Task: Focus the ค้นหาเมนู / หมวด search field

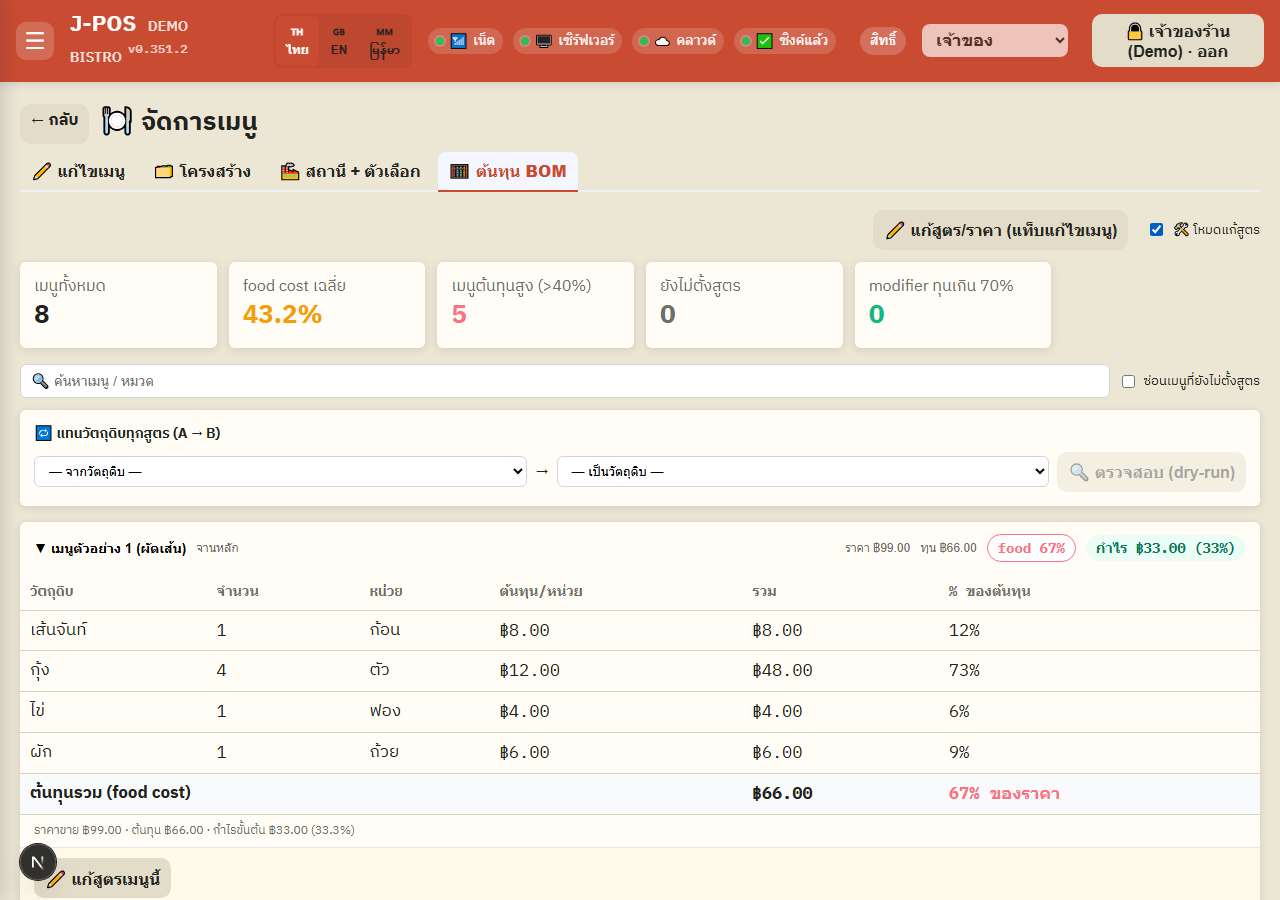Action: (x=565, y=381)
